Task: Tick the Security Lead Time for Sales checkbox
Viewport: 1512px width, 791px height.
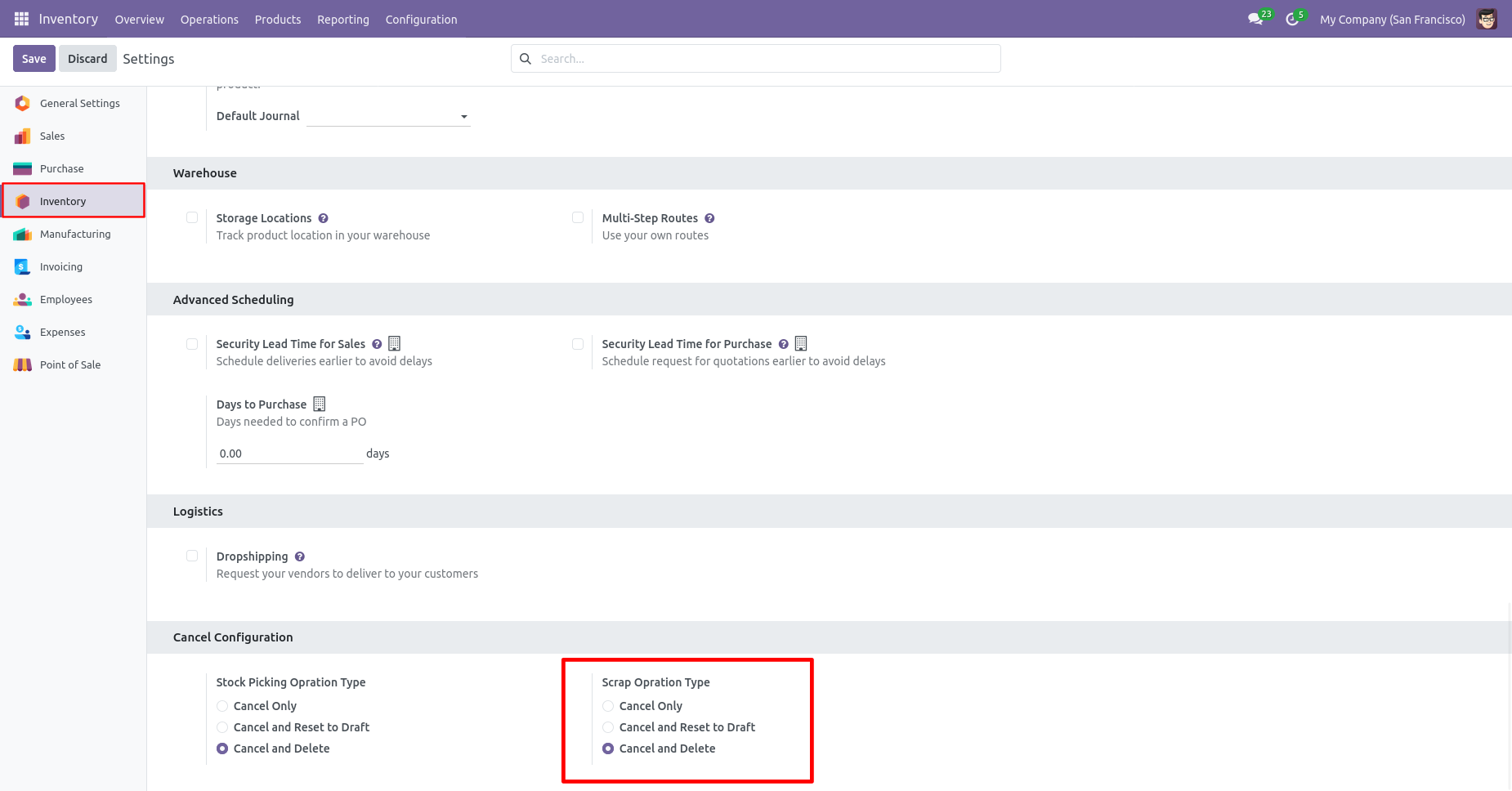Action: coord(192,344)
